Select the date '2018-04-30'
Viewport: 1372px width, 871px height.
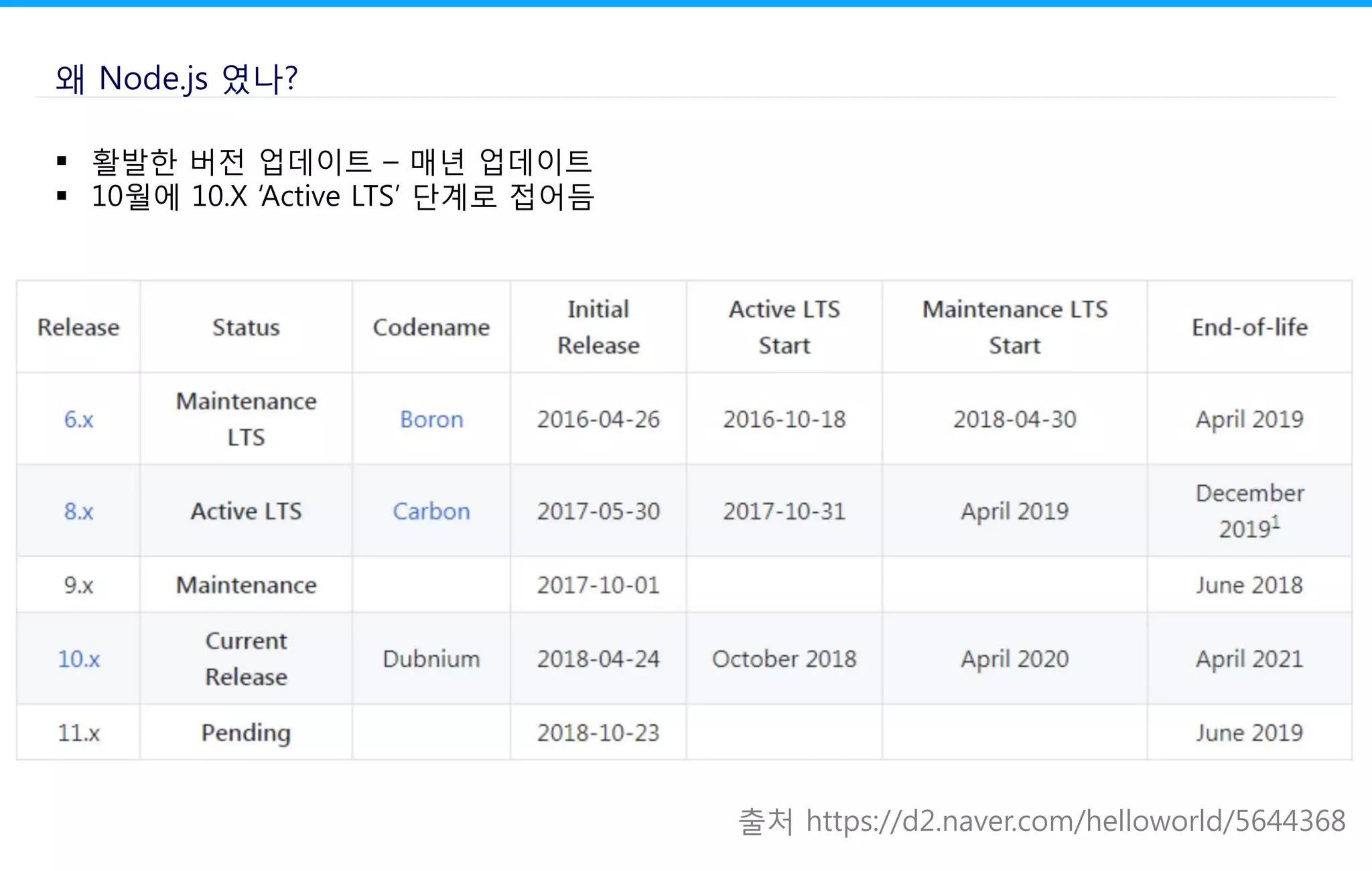point(1015,419)
